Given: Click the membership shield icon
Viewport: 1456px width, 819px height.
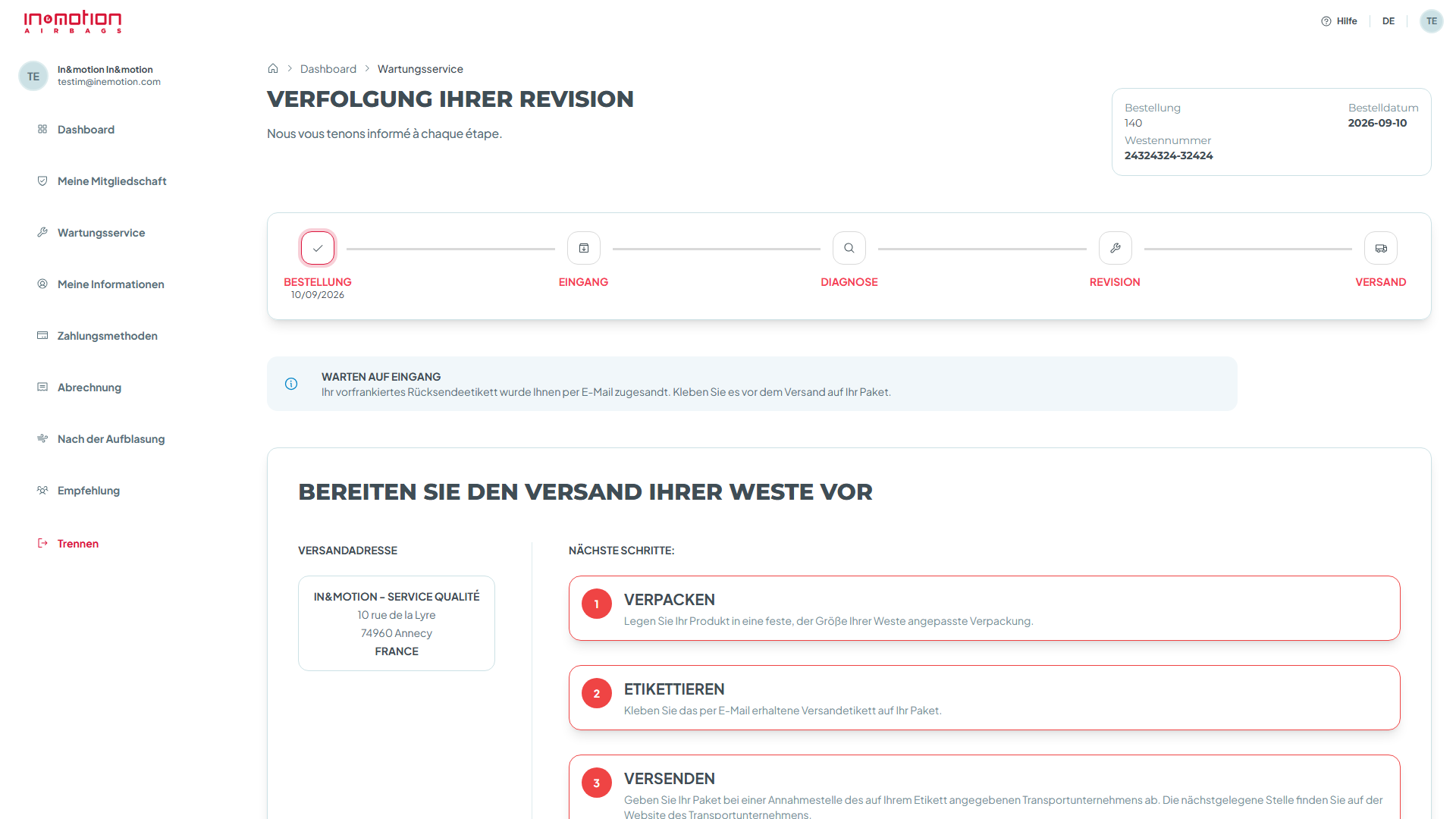Looking at the screenshot, I should (x=42, y=180).
